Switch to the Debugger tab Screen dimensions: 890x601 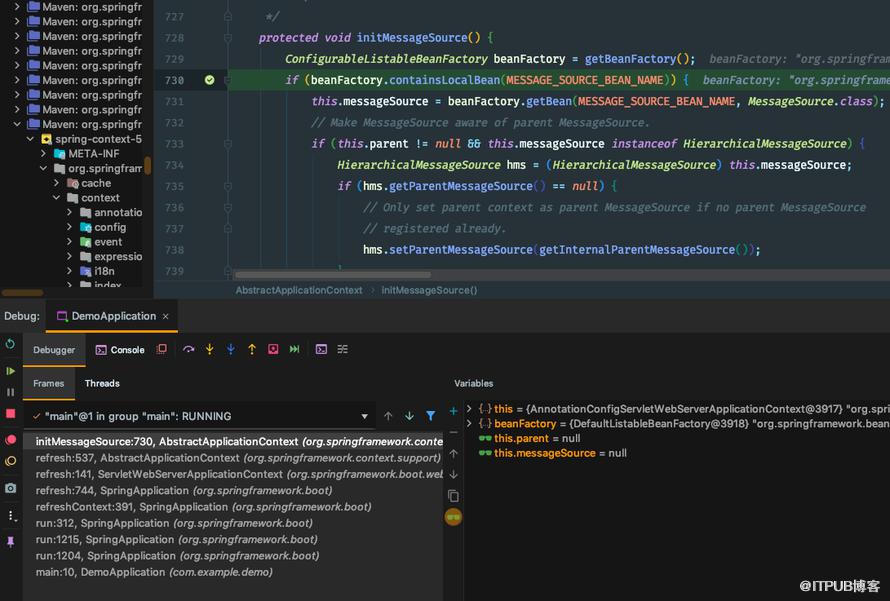click(x=54, y=350)
